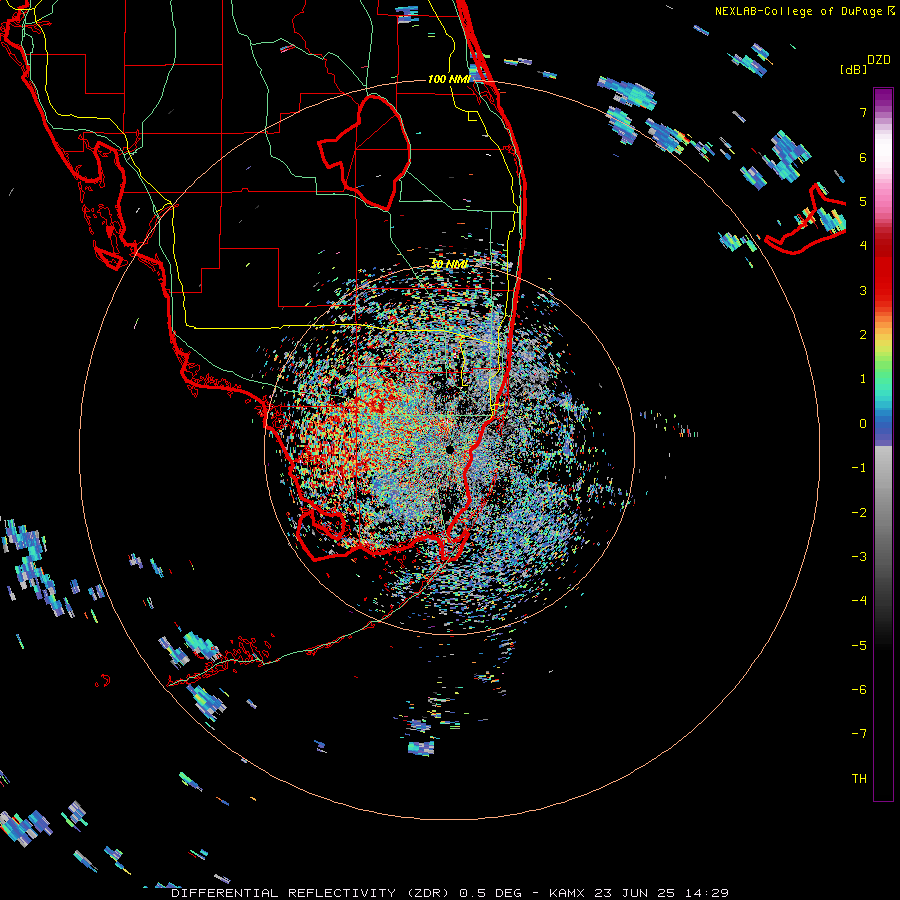This screenshot has height=900, width=900.
Task: Click the 0 label on the scale
Action: [863, 424]
